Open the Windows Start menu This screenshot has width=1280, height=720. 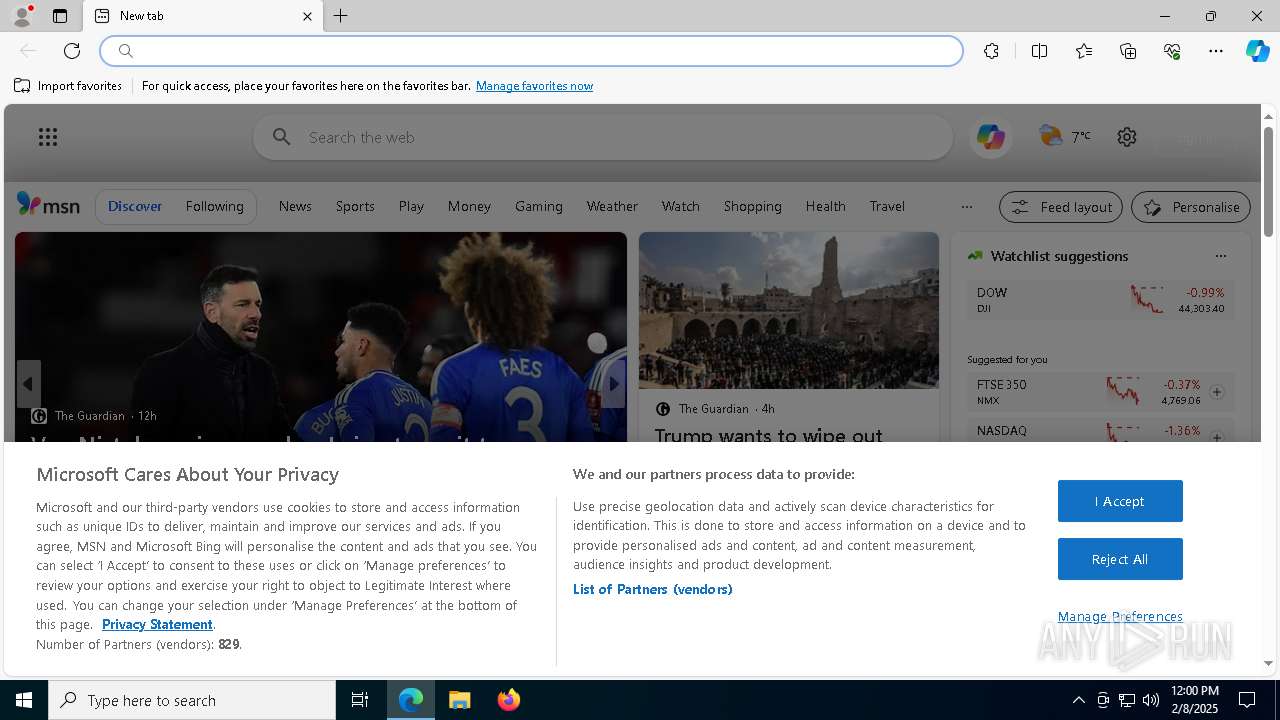(24, 700)
